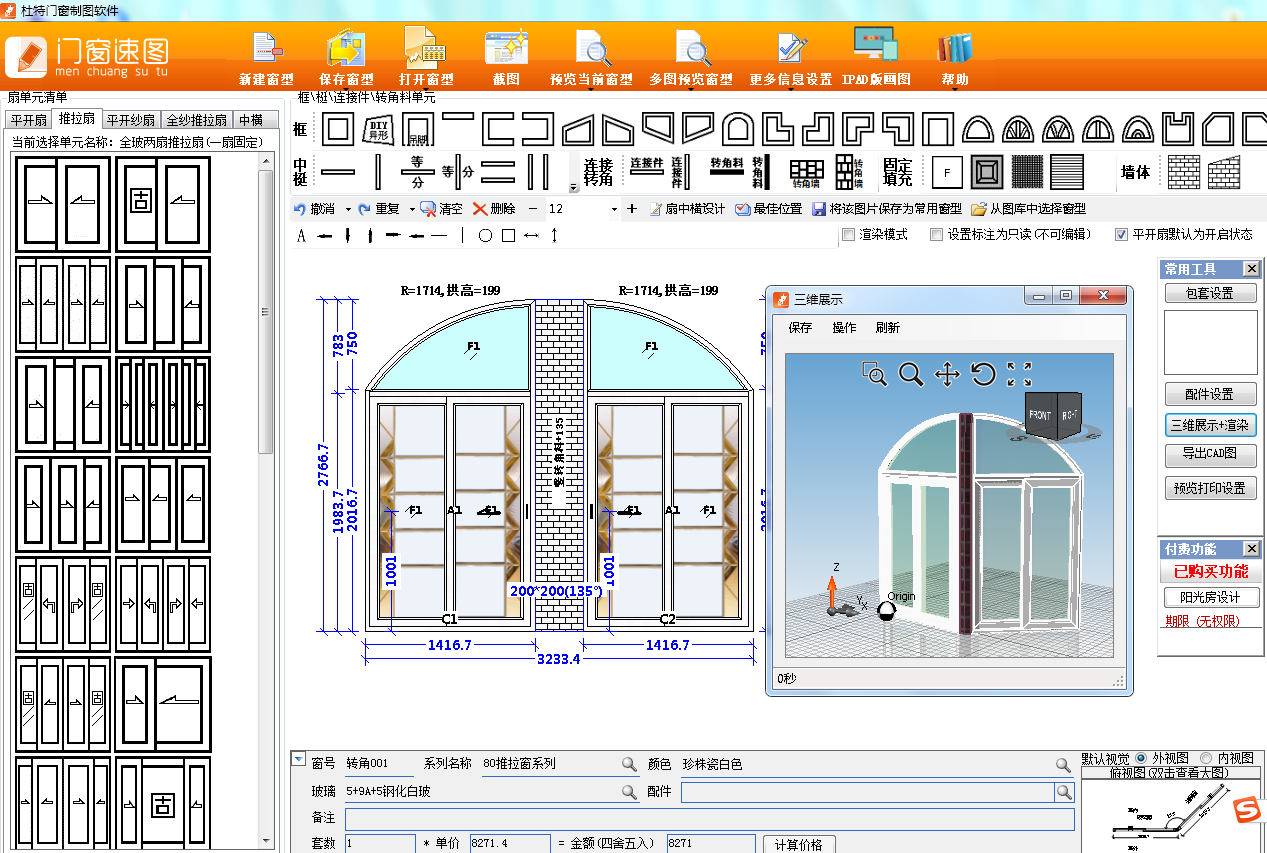Open 预览当前窗型 preview icon
Viewport: 1267px width, 853px height.
(592, 49)
